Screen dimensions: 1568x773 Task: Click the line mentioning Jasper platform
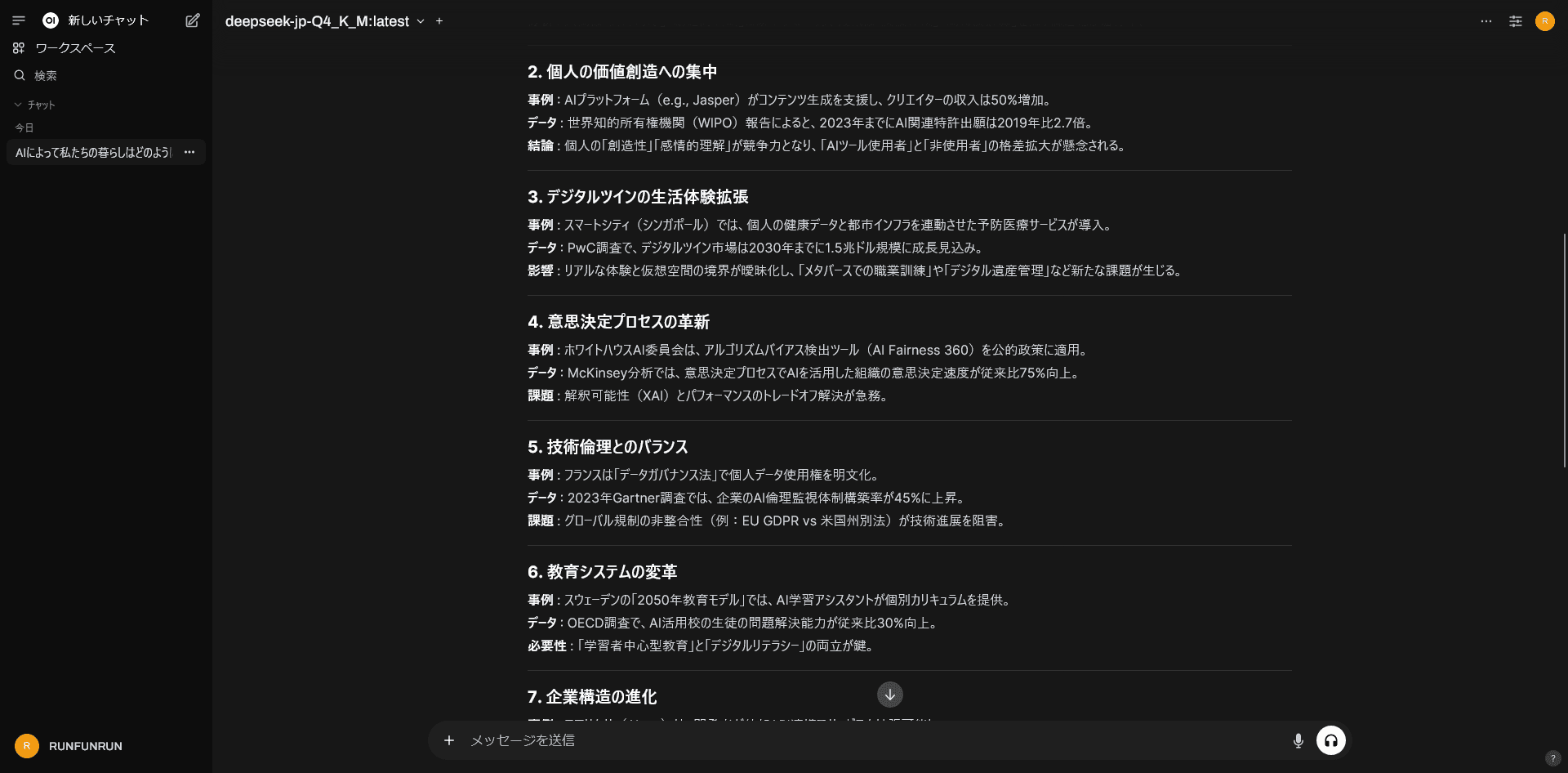coord(791,100)
